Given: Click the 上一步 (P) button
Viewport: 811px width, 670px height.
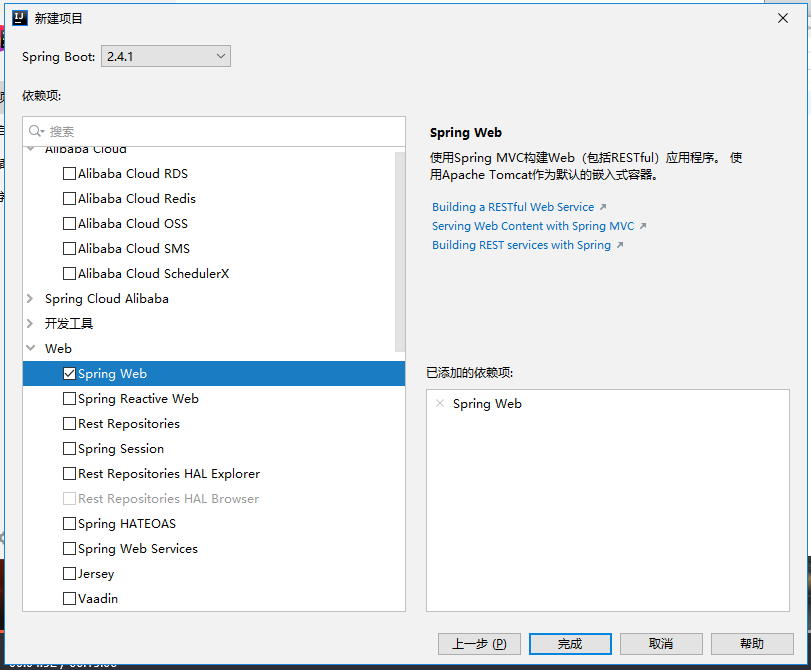Looking at the screenshot, I should point(479,644).
